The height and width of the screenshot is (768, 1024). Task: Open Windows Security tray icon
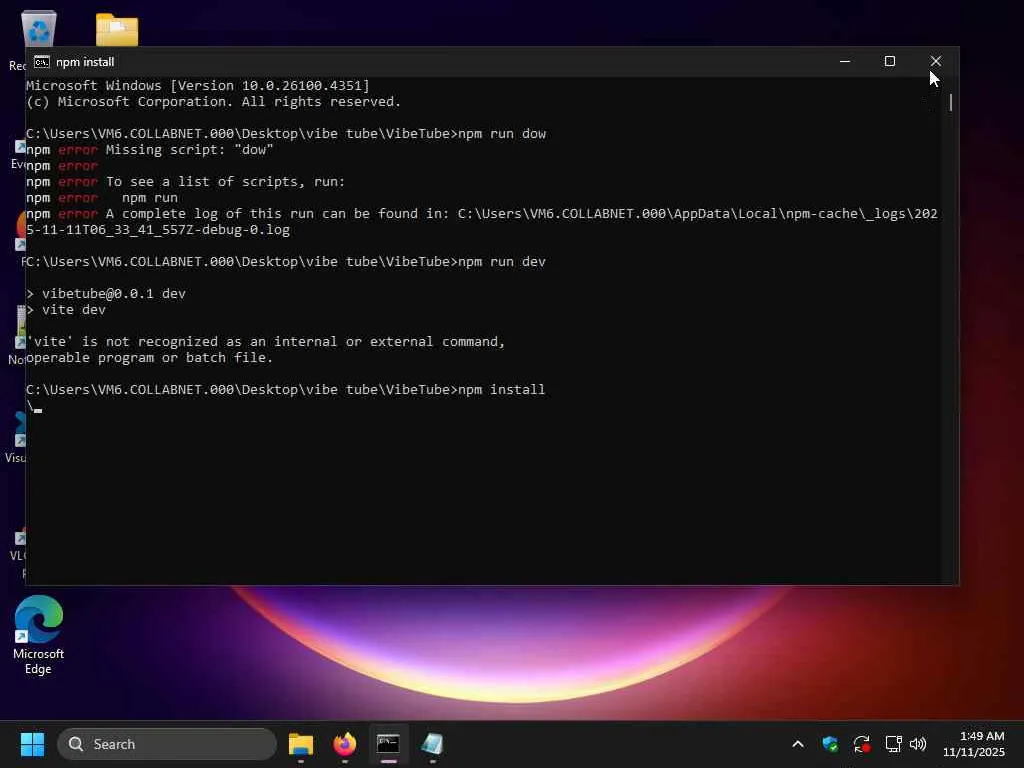point(830,744)
